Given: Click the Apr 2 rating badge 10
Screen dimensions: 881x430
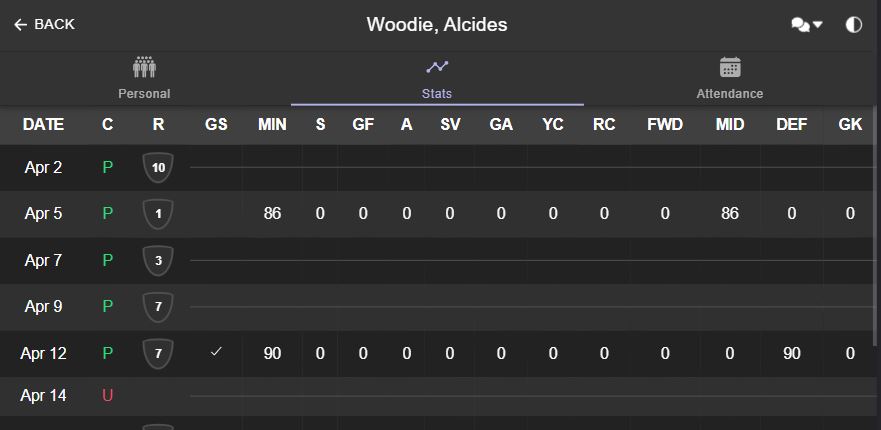Looking at the screenshot, I should (x=158, y=168).
